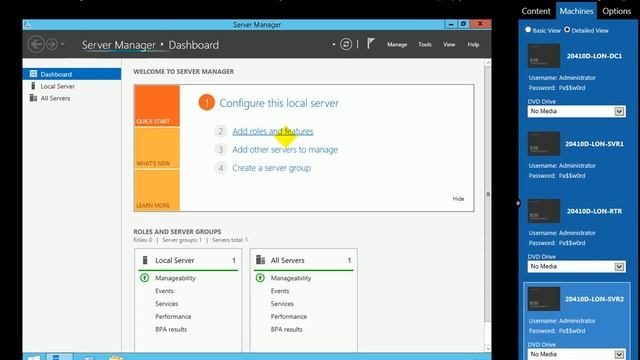Click the Server Manager taskbar icon
The image size is (640, 360).
[x=60, y=357]
